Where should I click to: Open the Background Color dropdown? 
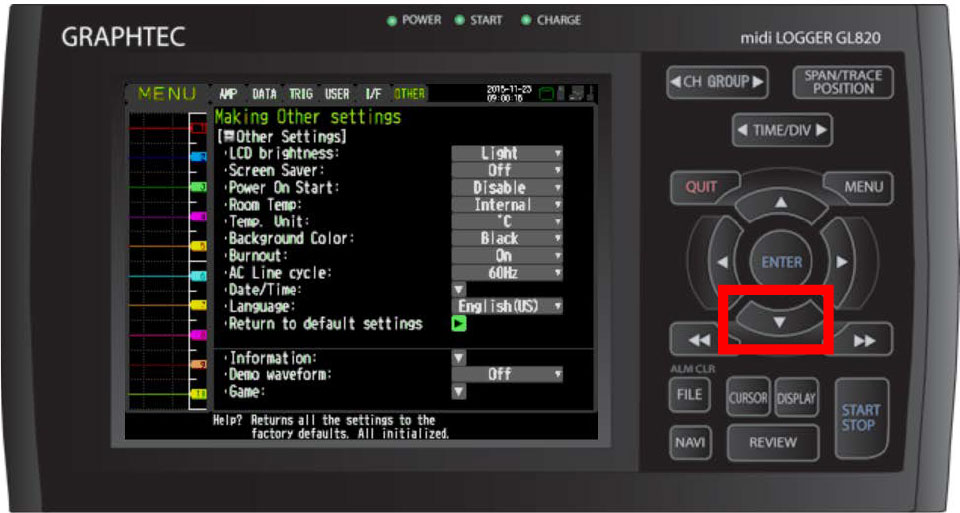[x=507, y=238]
